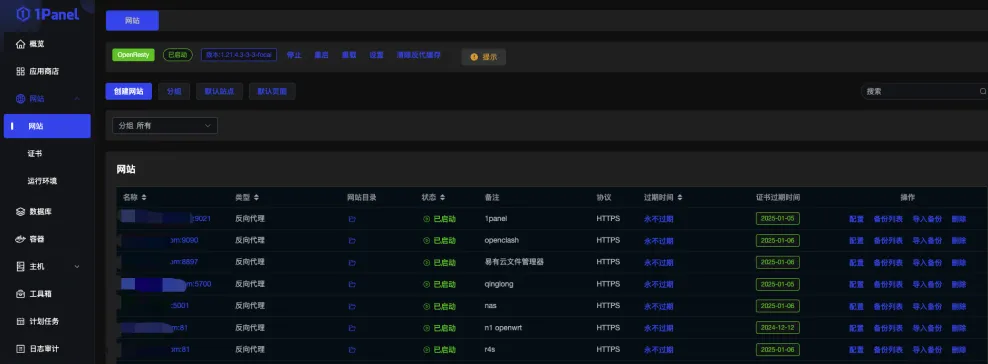This screenshot has height=364, width=988.
Task: Collapse the 网站 sidebar menu chevron
Action: pyautogui.click(x=77, y=99)
